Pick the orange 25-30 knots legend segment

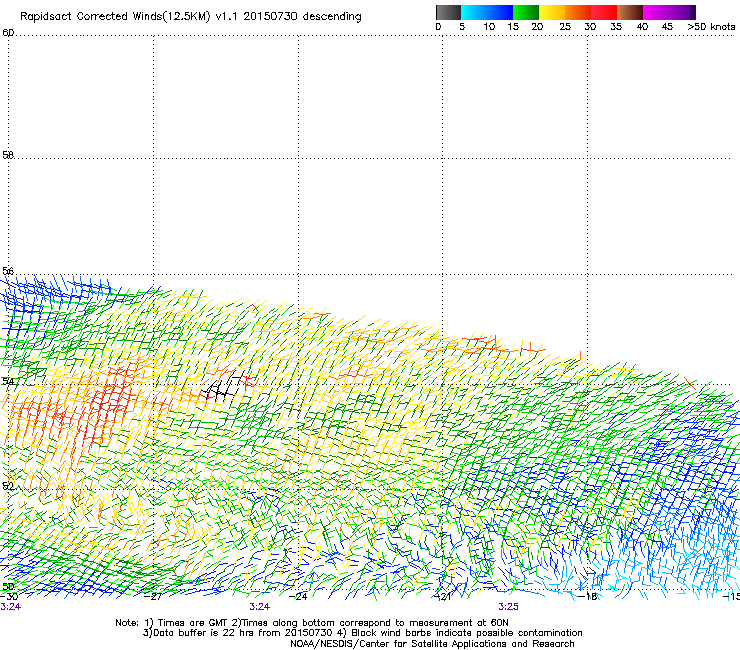[578, 12]
